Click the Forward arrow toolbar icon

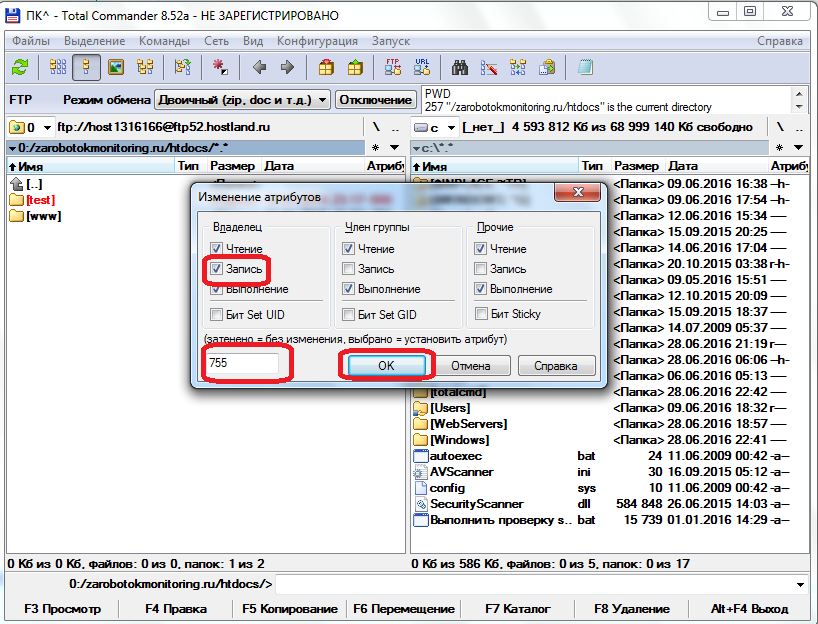pyautogui.click(x=287, y=68)
